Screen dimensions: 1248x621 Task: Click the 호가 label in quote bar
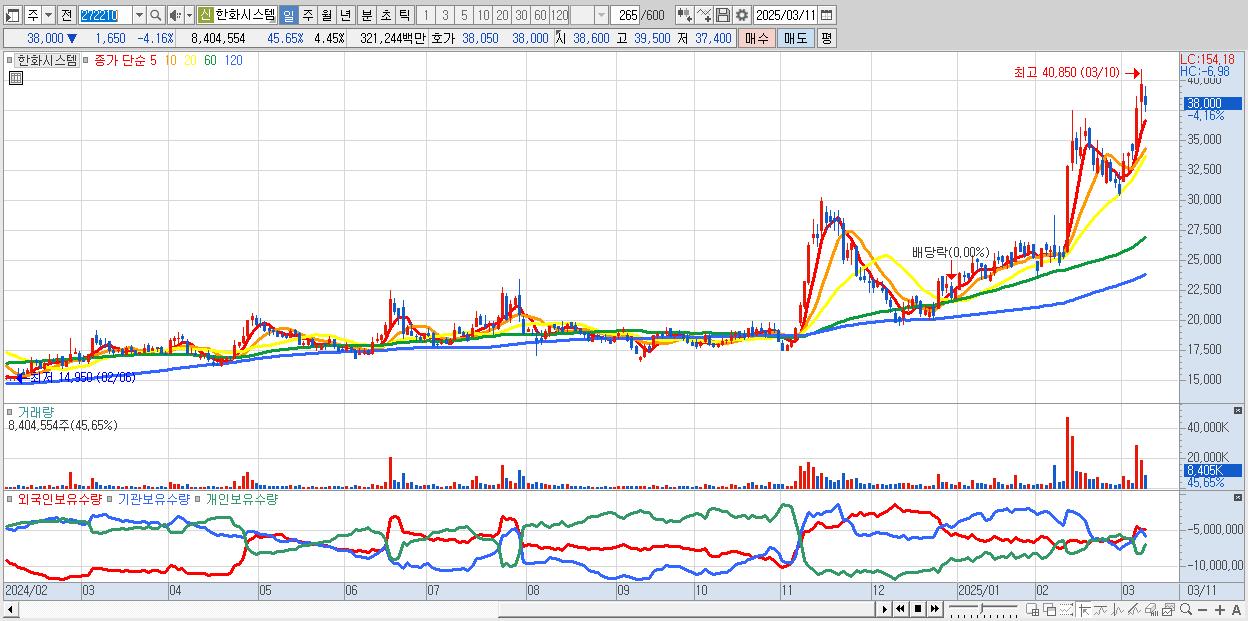coord(442,38)
